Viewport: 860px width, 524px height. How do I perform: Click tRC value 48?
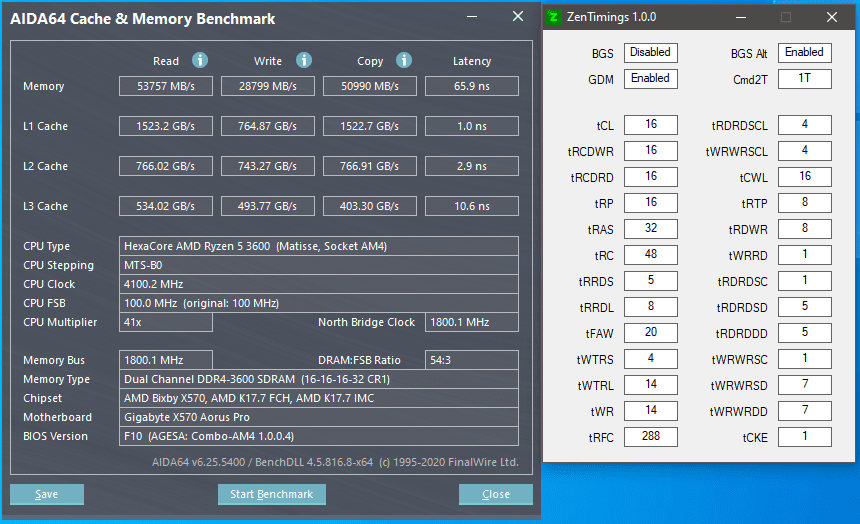pyautogui.click(x=650, y=255)
